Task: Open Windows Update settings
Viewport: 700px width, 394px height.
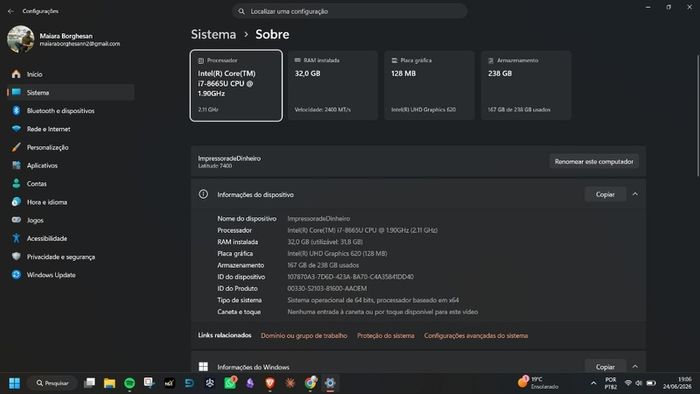Action: (x=71, y=275)
